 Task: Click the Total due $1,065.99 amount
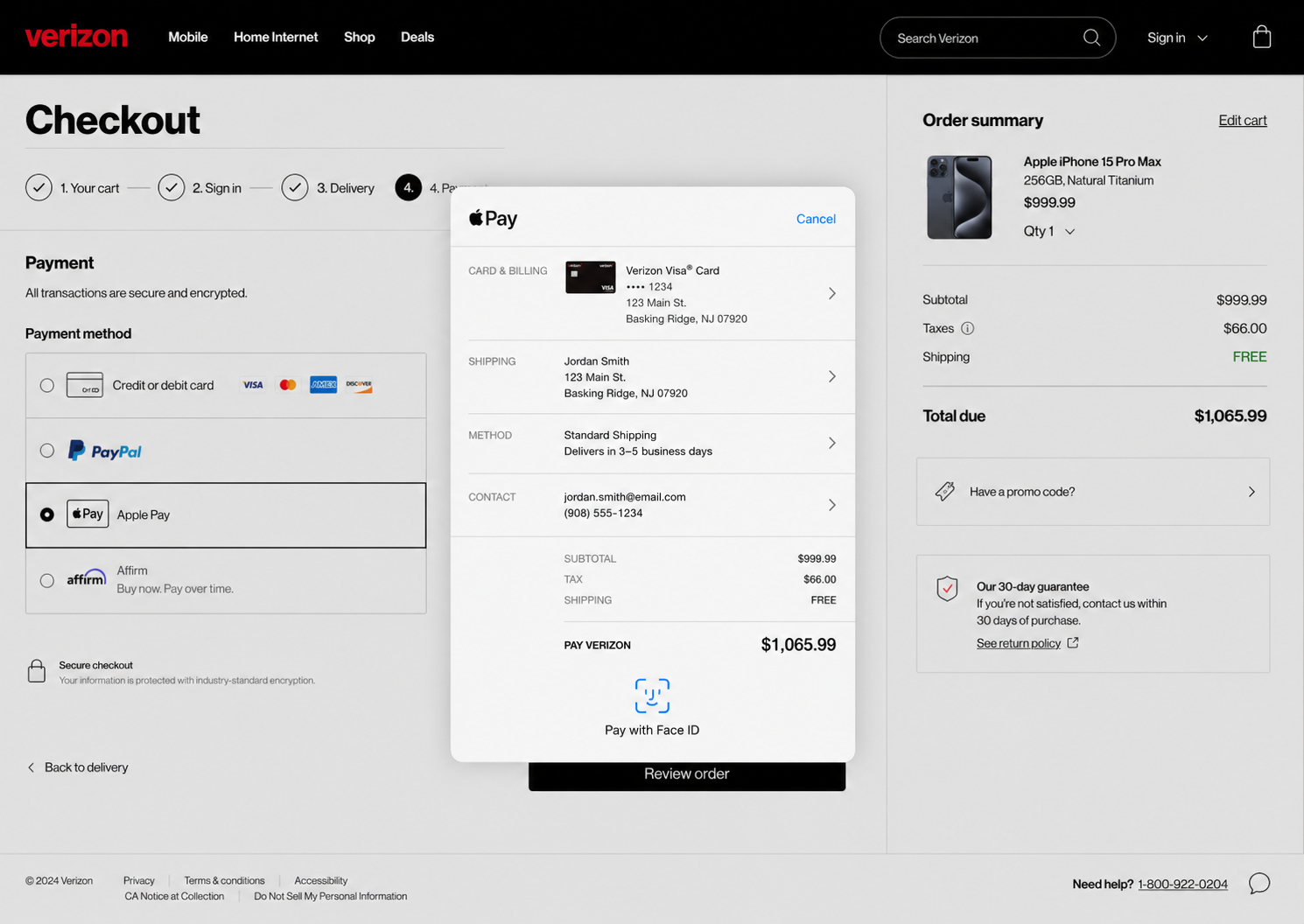(1230, 416)
